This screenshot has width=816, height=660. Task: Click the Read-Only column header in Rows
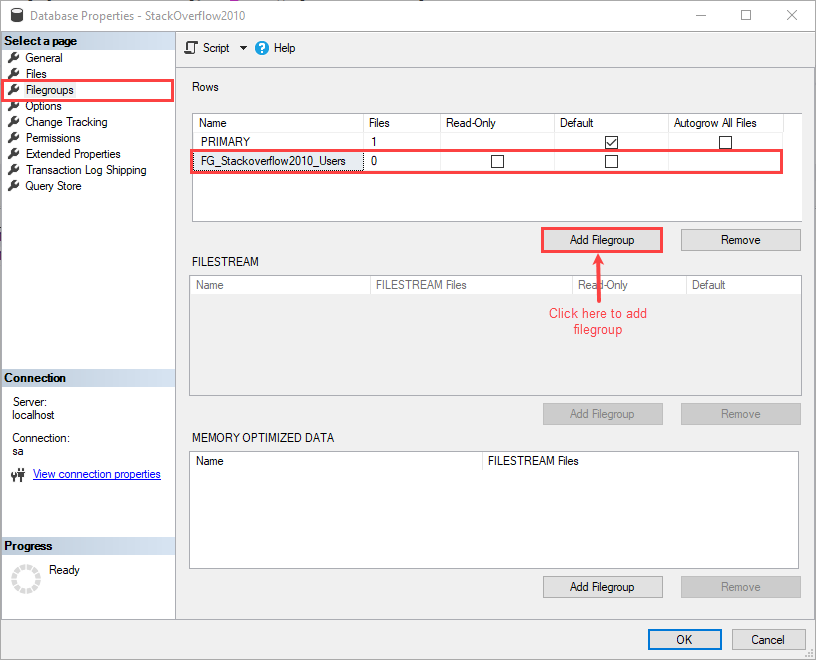(498, 123)
